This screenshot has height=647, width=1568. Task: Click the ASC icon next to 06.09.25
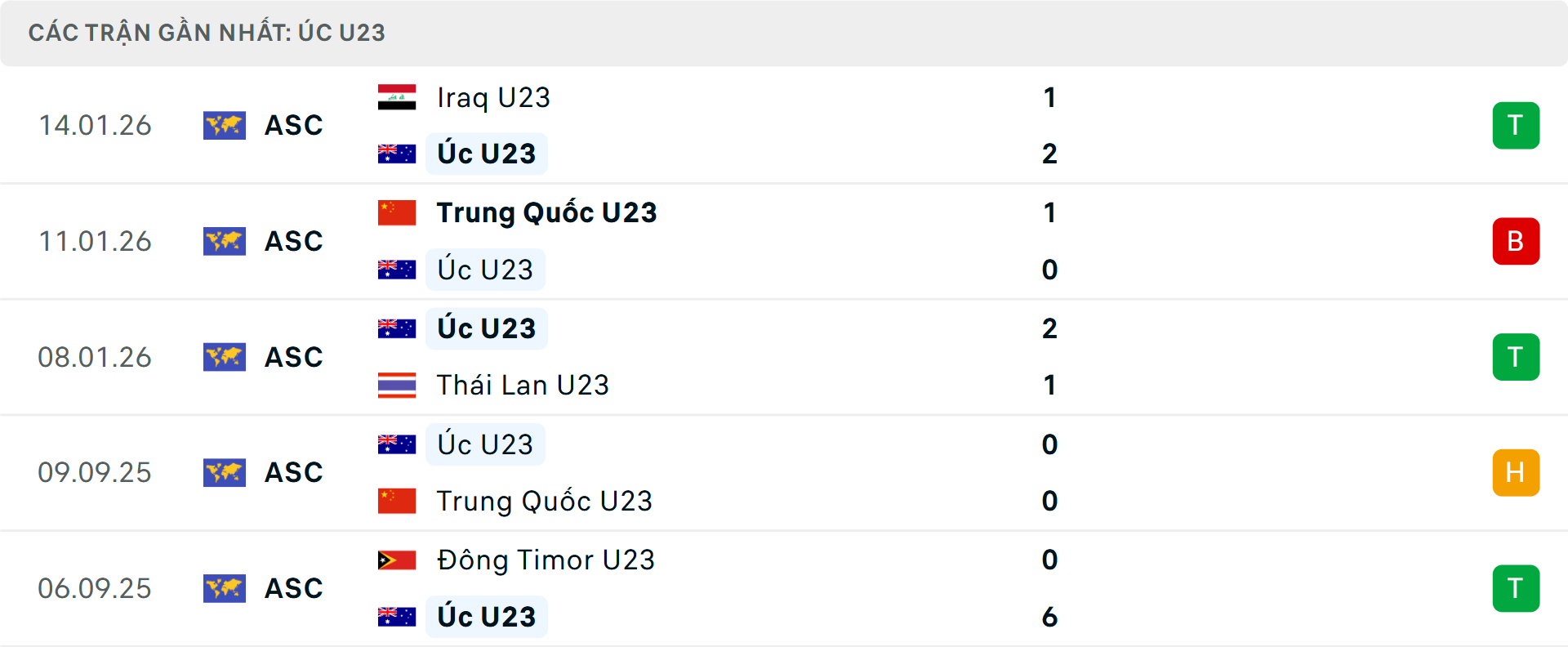pos(225,587)
